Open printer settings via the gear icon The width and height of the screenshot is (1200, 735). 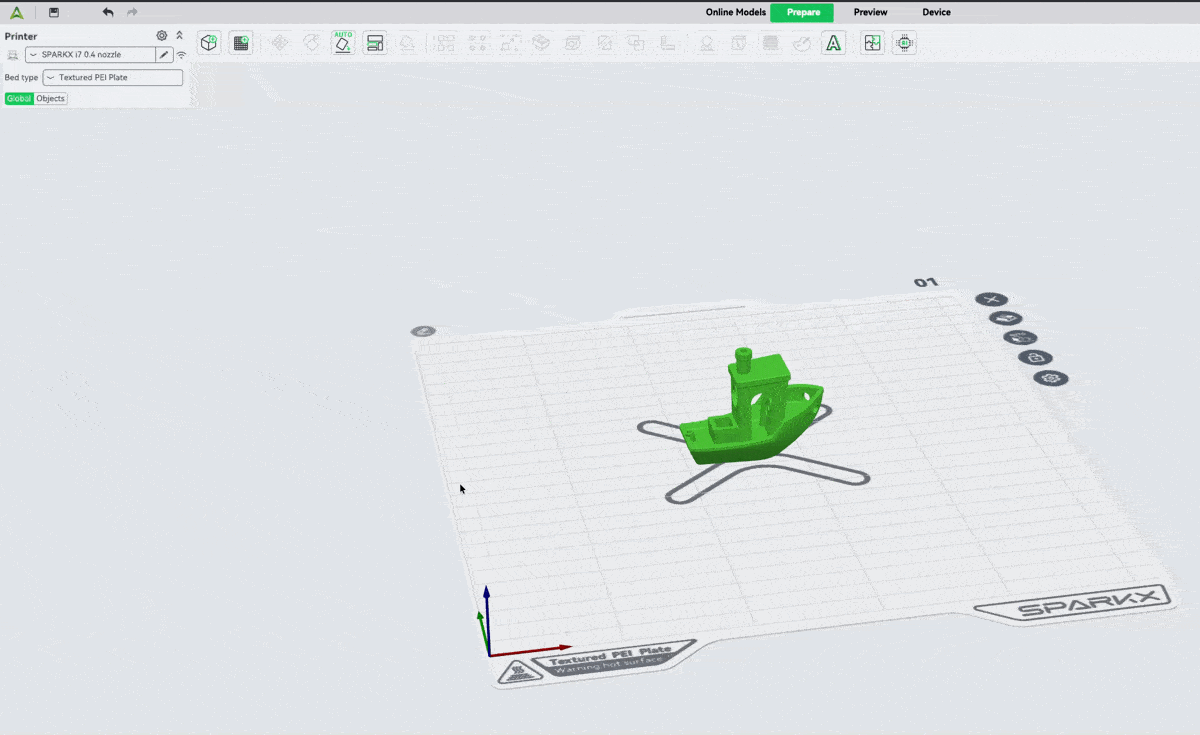(162, 36)
